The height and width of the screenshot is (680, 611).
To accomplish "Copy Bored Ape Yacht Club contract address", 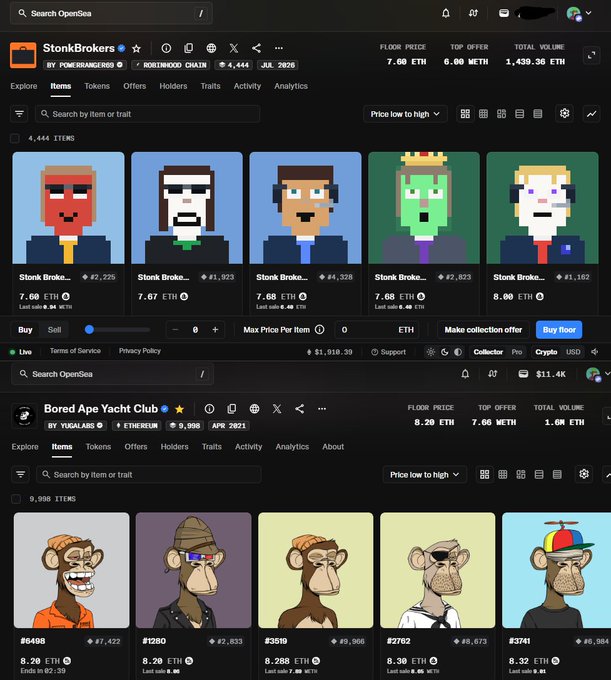I will [x=232, y=409].
